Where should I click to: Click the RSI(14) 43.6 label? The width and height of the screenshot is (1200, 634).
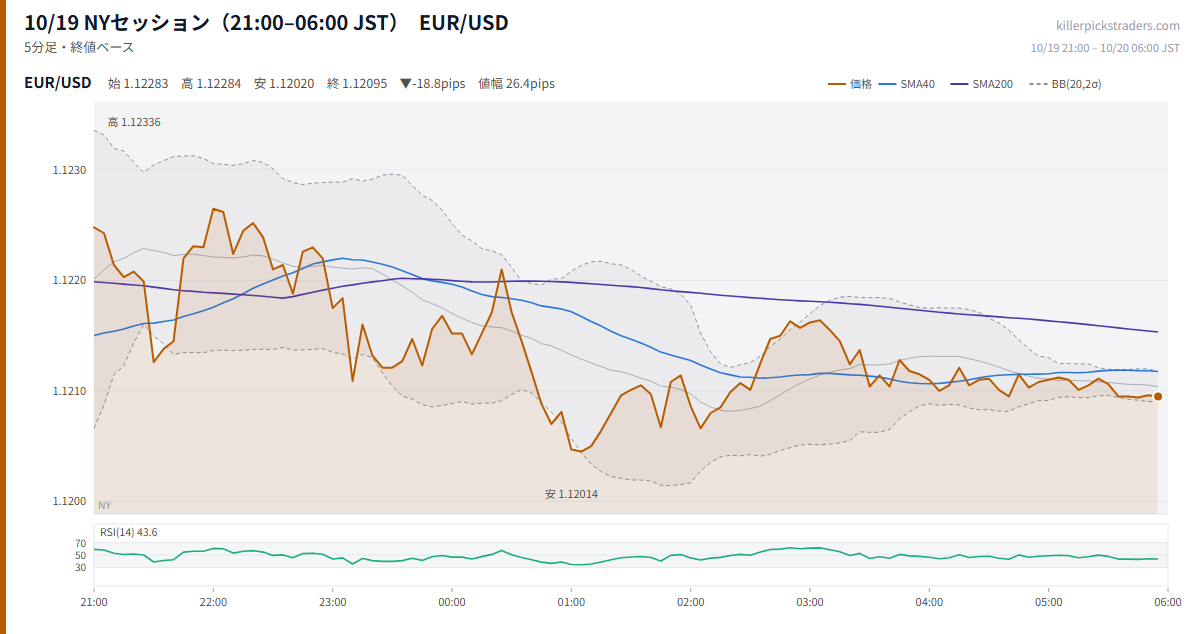coord(128,532)
